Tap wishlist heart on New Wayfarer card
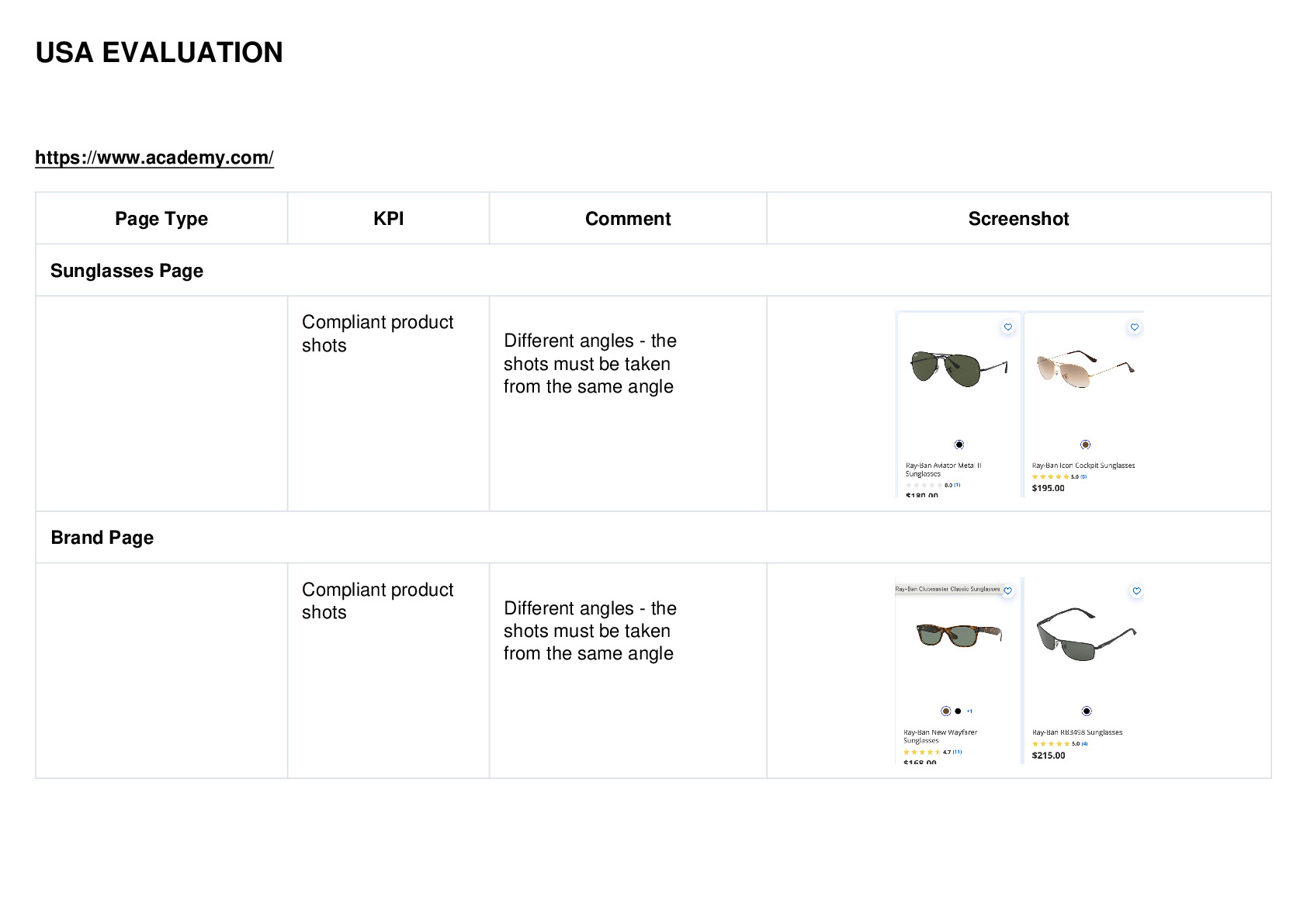Image resolution: width=1307 pixels, height=924 pixels. click(x=1008, y=591)
